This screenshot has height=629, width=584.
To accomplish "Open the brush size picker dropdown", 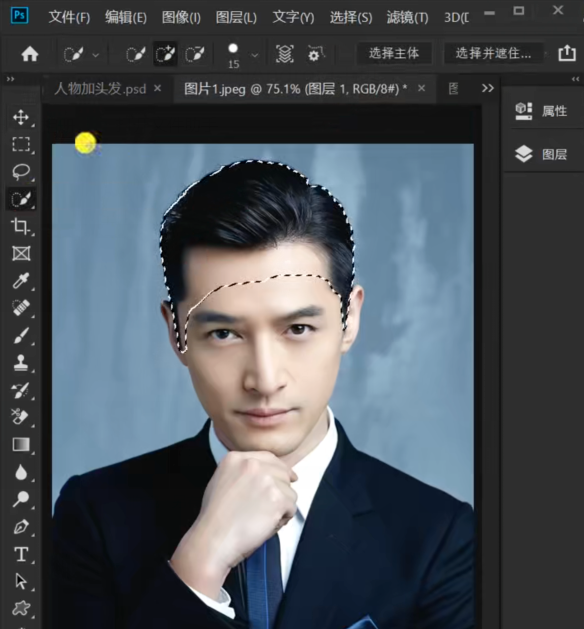I will coord(254,55).
